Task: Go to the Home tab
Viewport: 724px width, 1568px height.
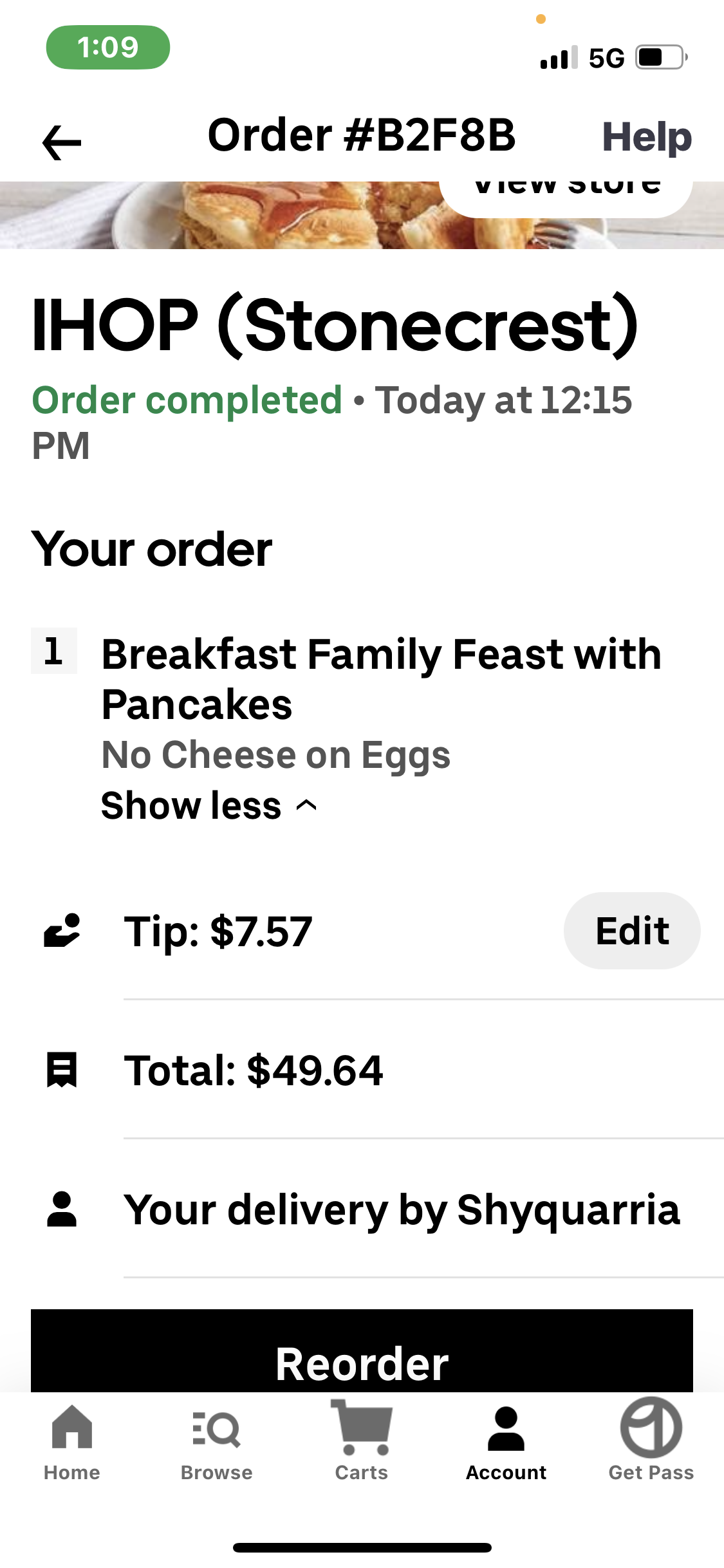Action: click(72, 1442)
